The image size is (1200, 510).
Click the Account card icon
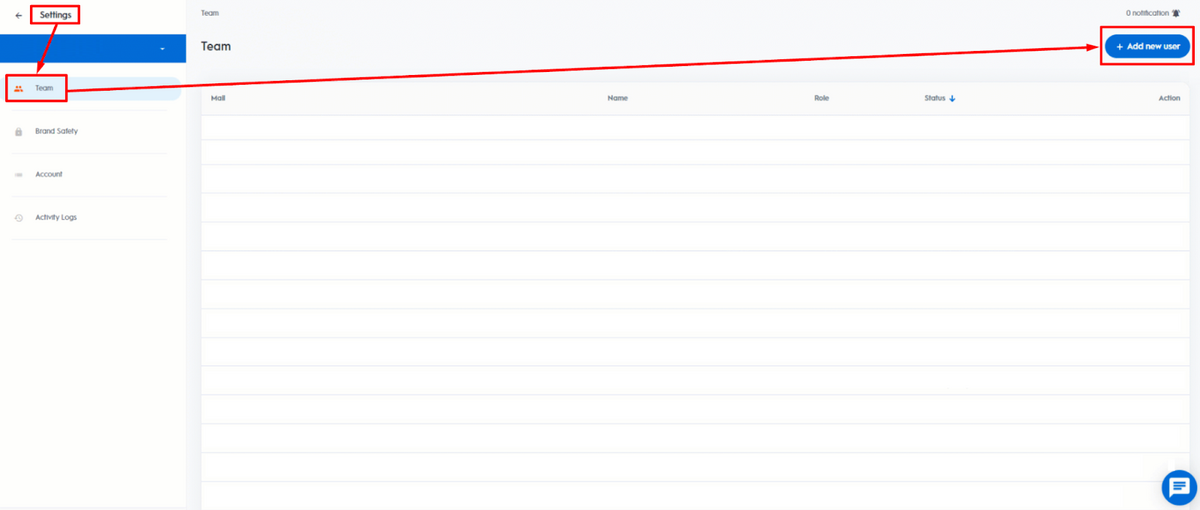19,174
